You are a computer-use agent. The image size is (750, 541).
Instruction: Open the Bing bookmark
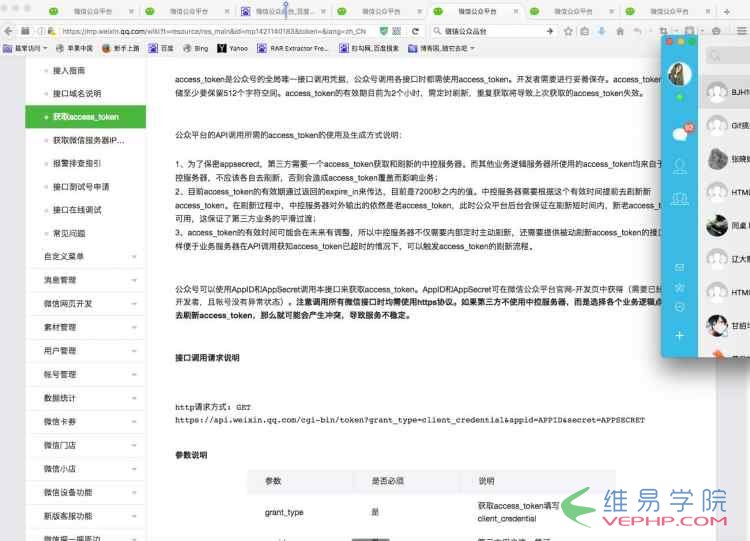tap(196, 48)
